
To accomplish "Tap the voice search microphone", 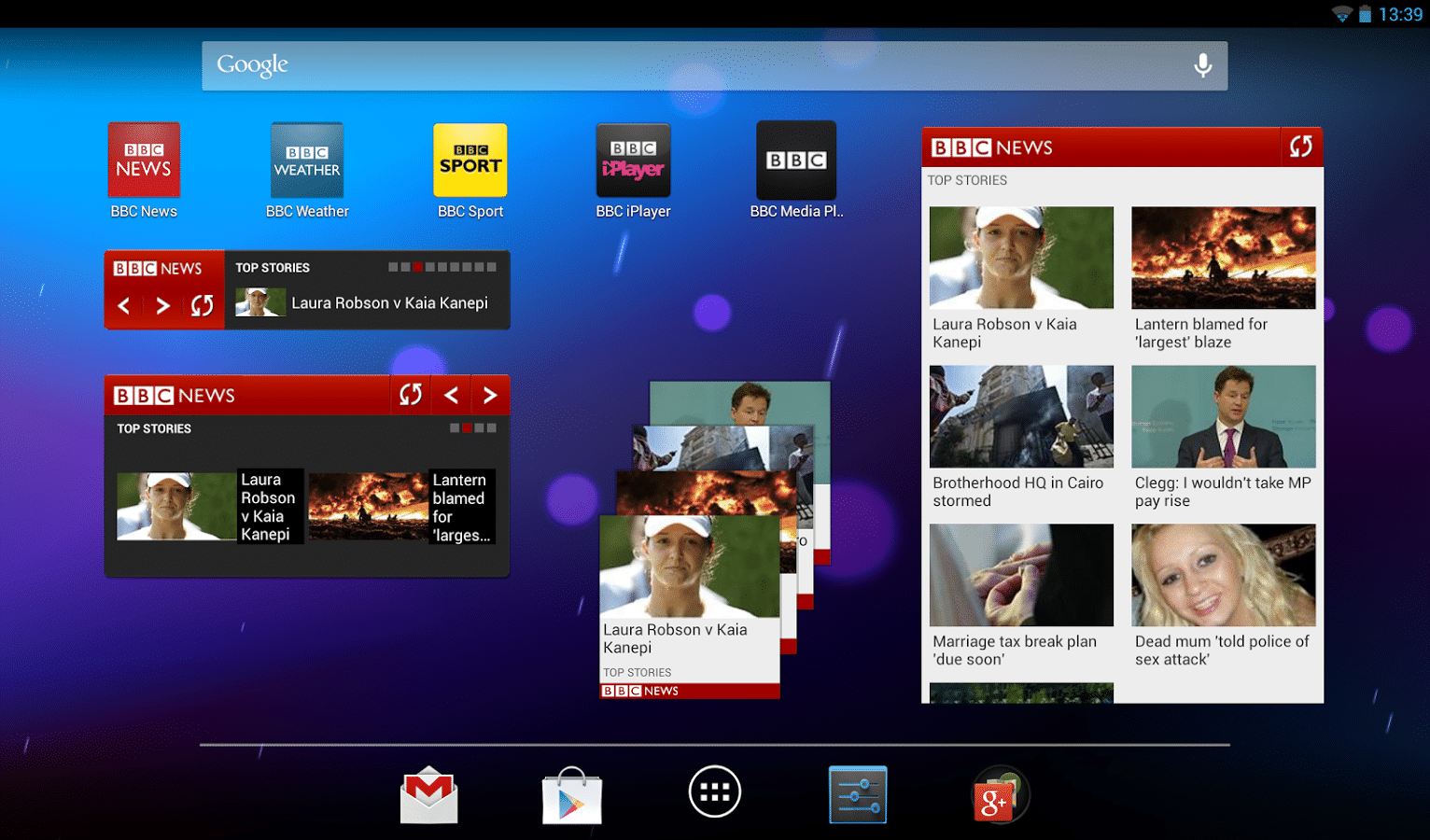I will (1203, 65).
